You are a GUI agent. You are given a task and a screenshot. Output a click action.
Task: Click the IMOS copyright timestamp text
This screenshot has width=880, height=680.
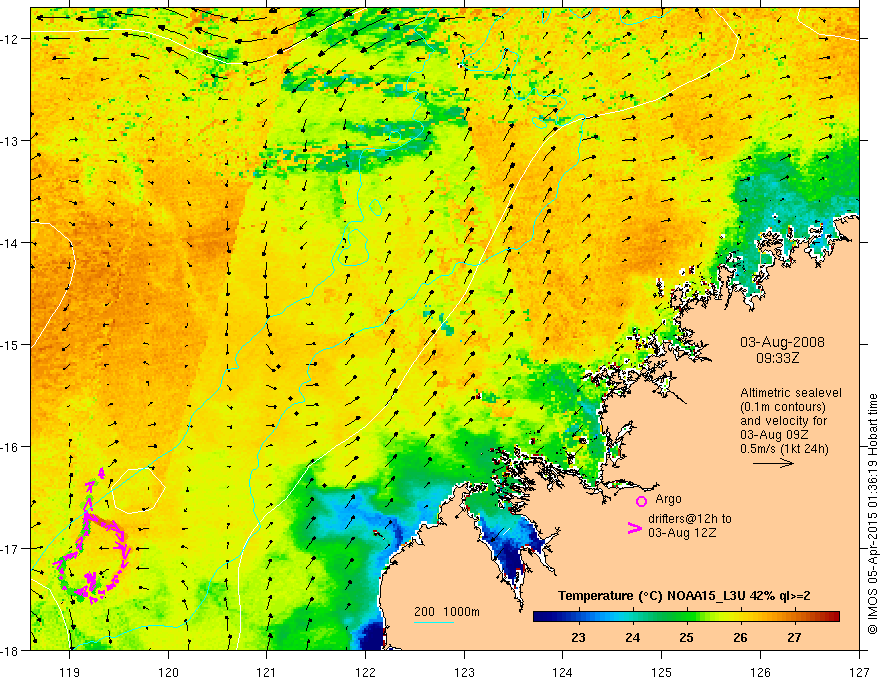tap(872, 514)
